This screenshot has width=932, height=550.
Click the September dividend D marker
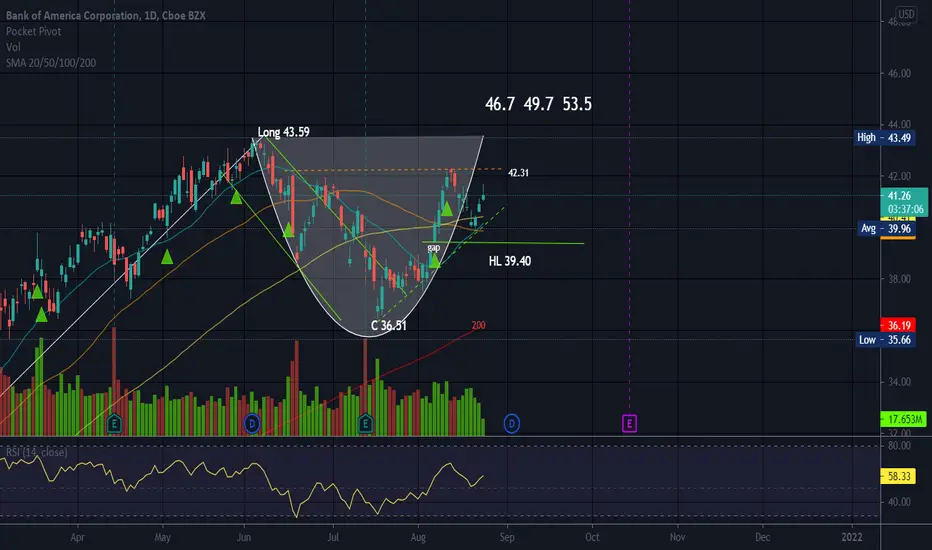[x=512, y=423]
